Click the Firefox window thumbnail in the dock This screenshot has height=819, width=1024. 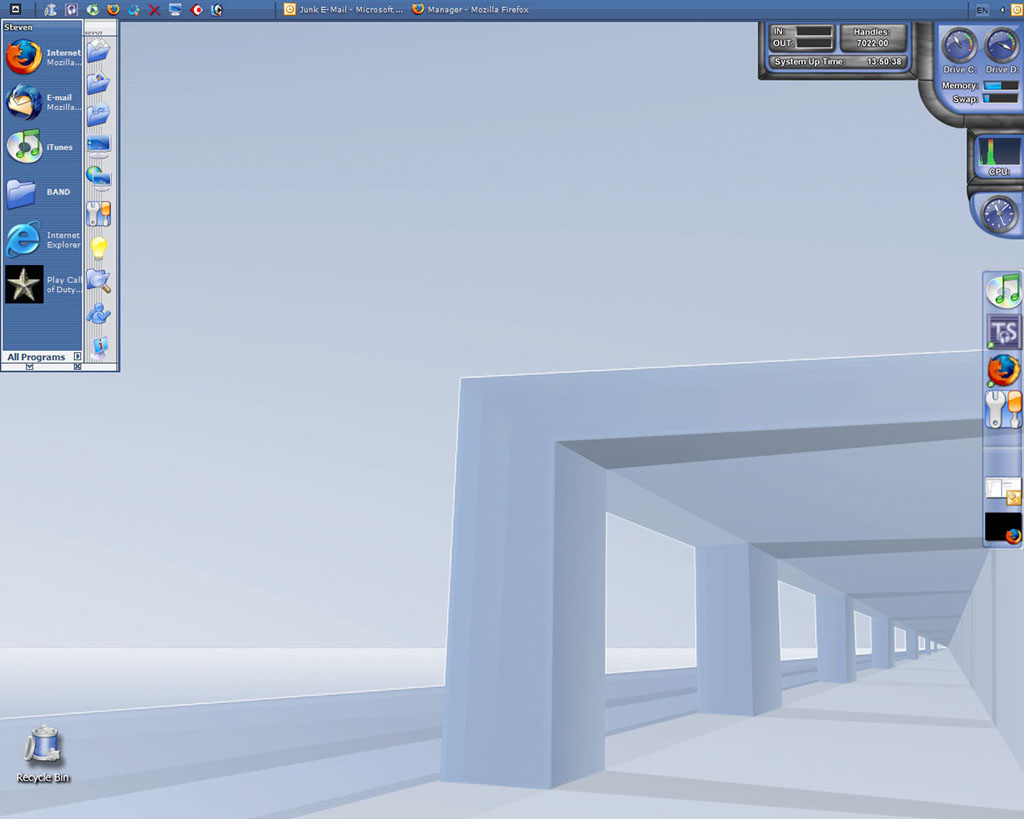(x=1003, y=528)
